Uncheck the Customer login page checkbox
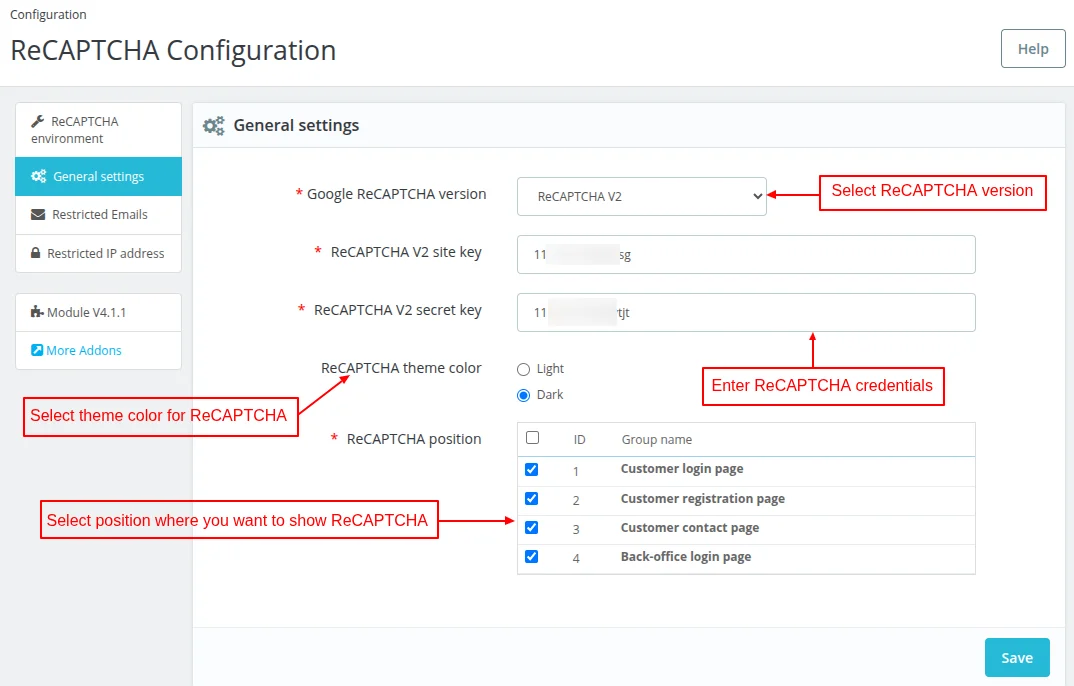Image resolution: width=1074 pixels, height=686 pixels. point(532,469)
